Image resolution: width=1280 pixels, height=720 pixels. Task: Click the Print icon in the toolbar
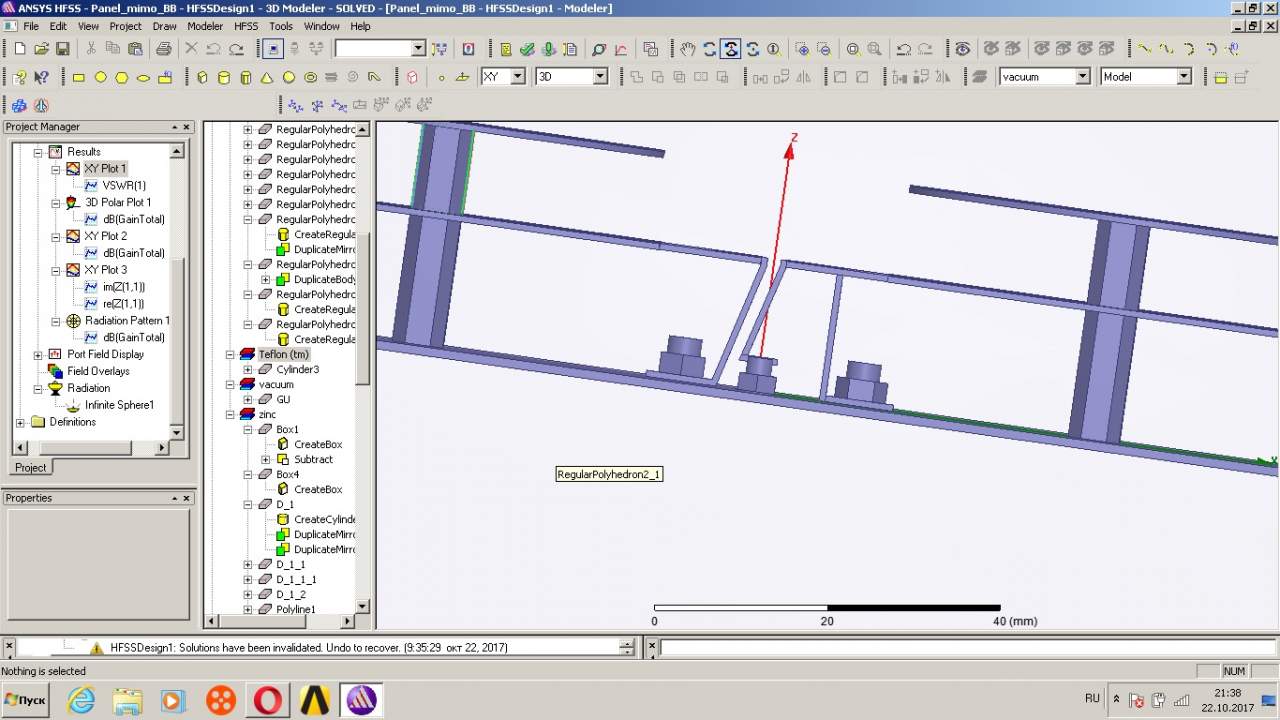coord(164,49)
